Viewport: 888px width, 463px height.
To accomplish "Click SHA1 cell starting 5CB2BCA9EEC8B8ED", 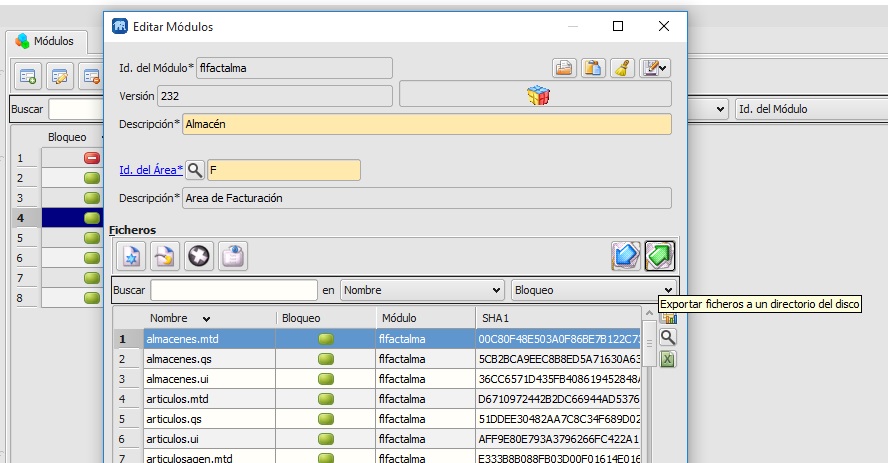I will (558, 359).
